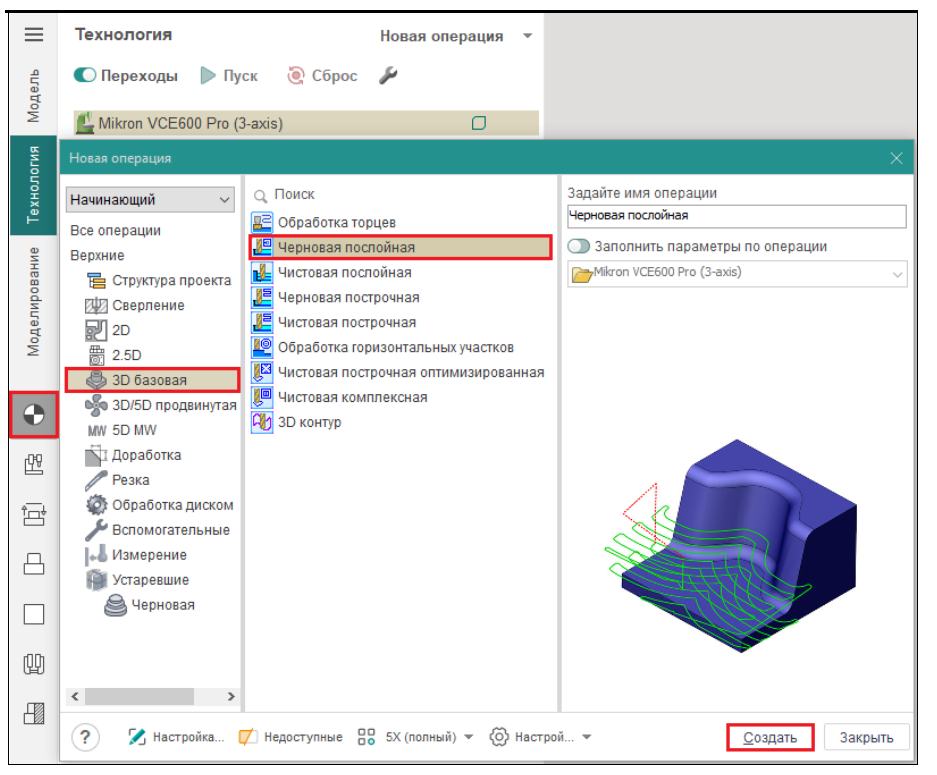This screenshot has width=937, height=775.
Task: Click the horizontal scrollbar in category list
Action: (x=150, y=696)
